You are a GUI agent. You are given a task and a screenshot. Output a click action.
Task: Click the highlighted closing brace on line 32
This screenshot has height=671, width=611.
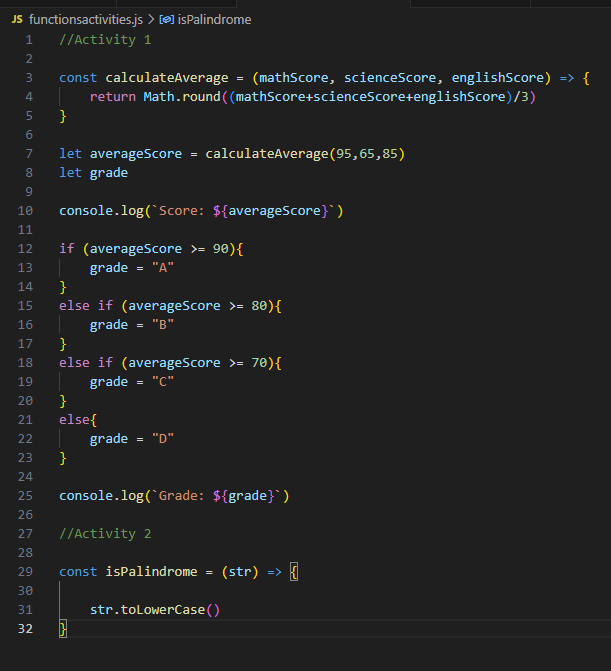[x=63, y=628]
